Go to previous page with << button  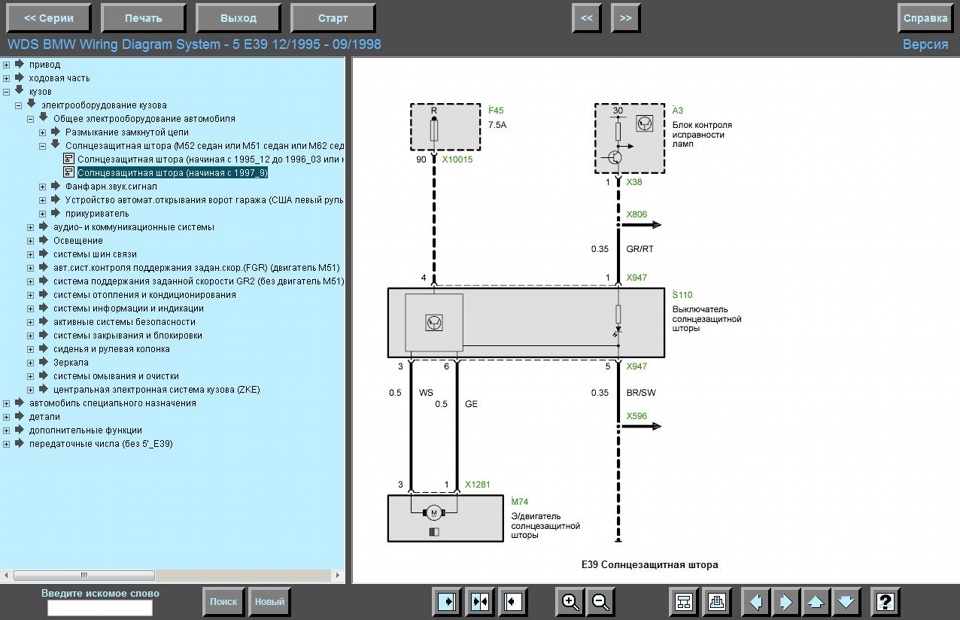click(587, 18)
